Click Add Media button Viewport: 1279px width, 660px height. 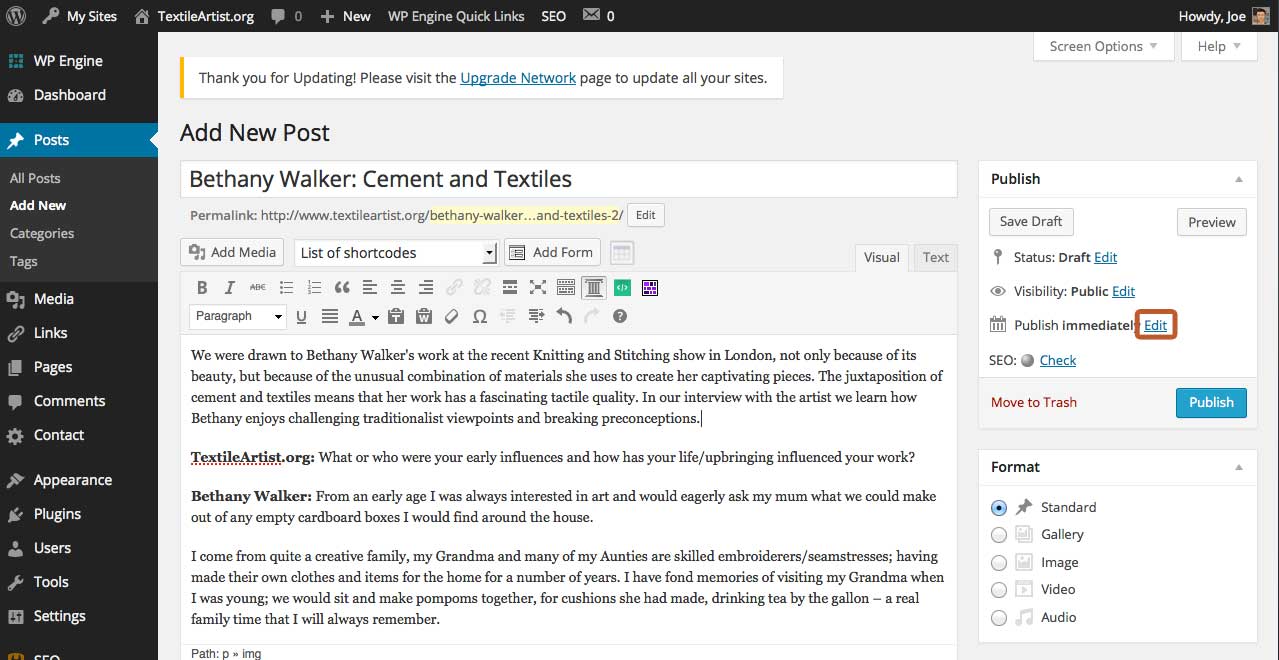click(232, 253)
